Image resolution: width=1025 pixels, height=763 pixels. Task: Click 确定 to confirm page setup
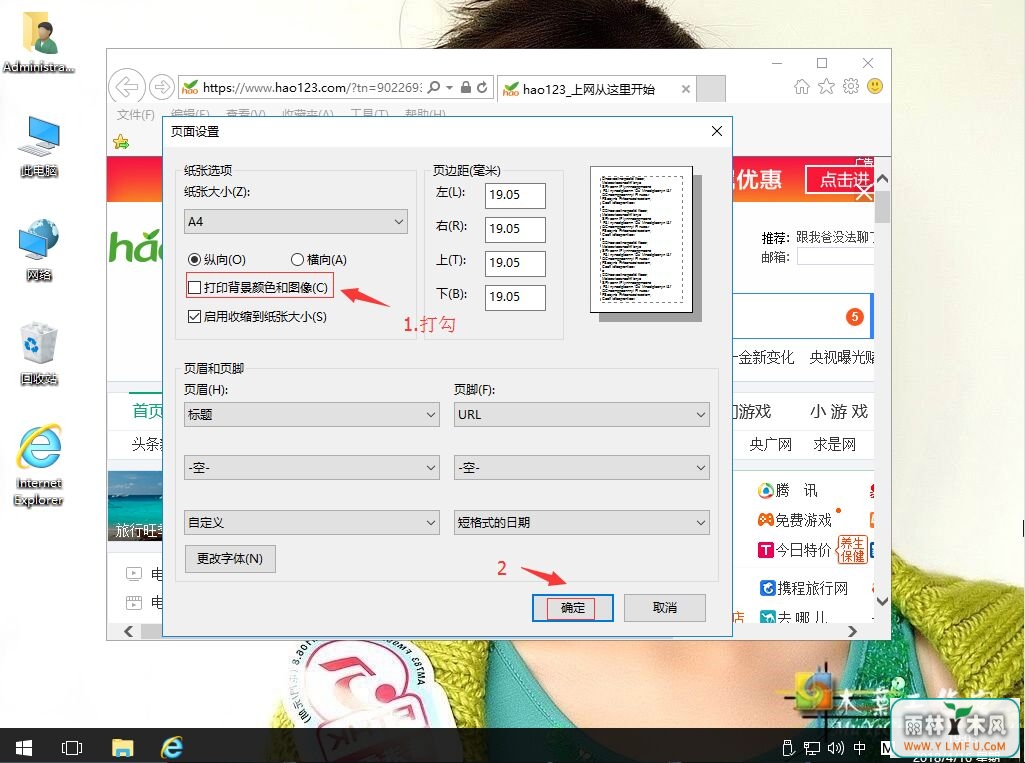(573, 607)
